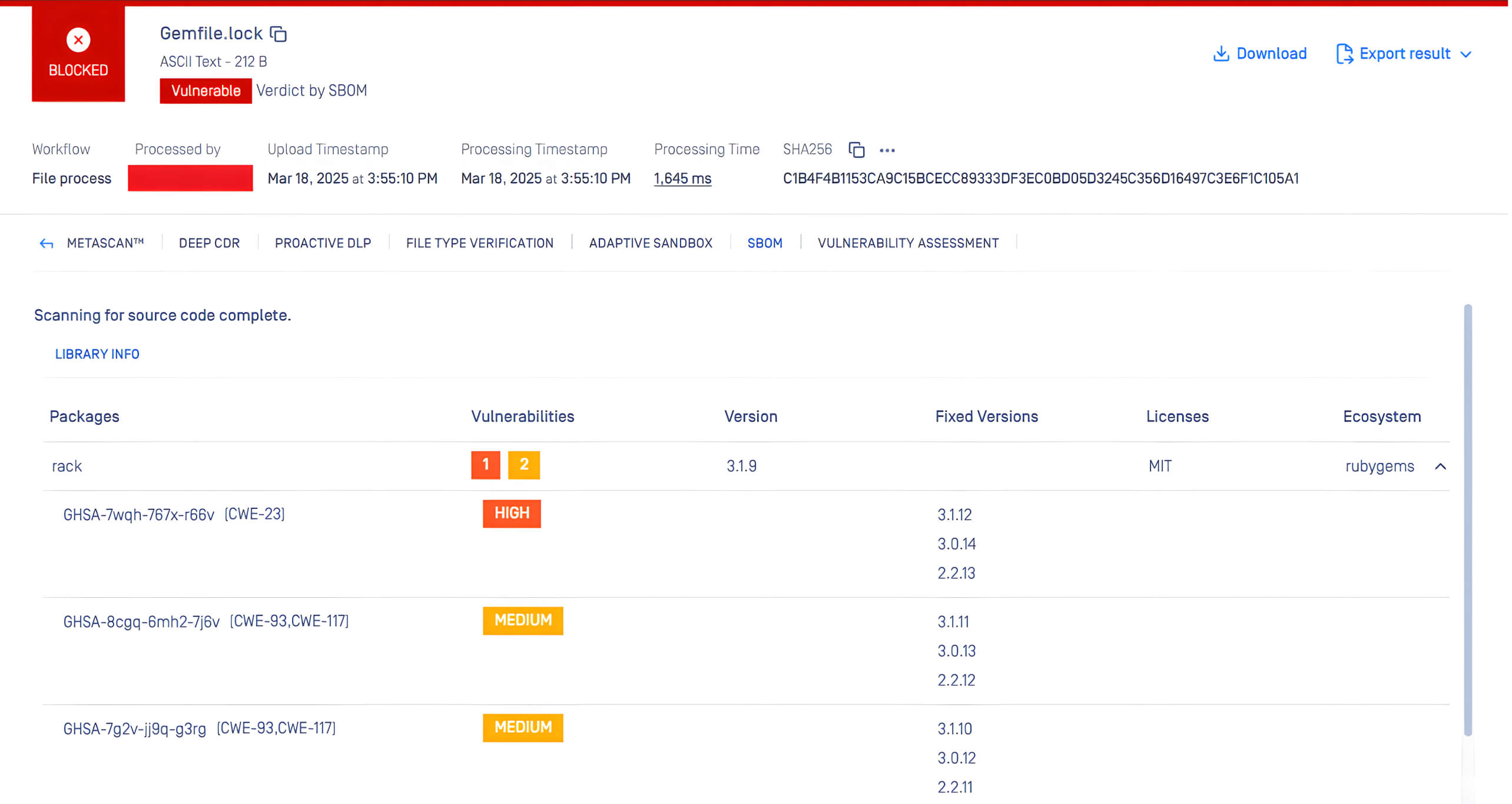Open the ADAPTIVE SANDBOX tab
The image size is (1512, 804).
(x=651, y=243)
